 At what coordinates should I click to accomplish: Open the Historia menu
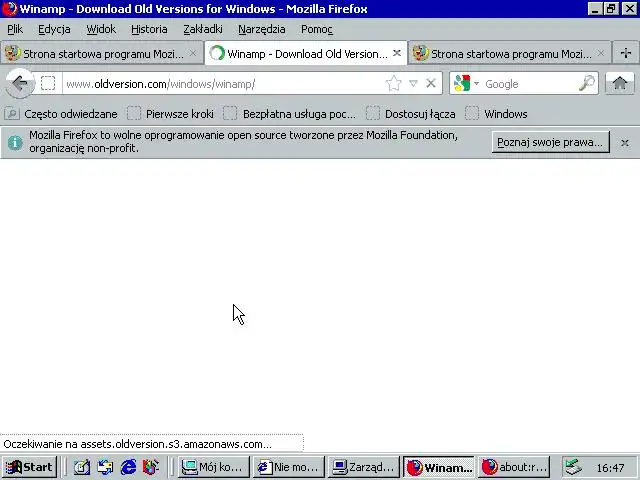point(149,29)
